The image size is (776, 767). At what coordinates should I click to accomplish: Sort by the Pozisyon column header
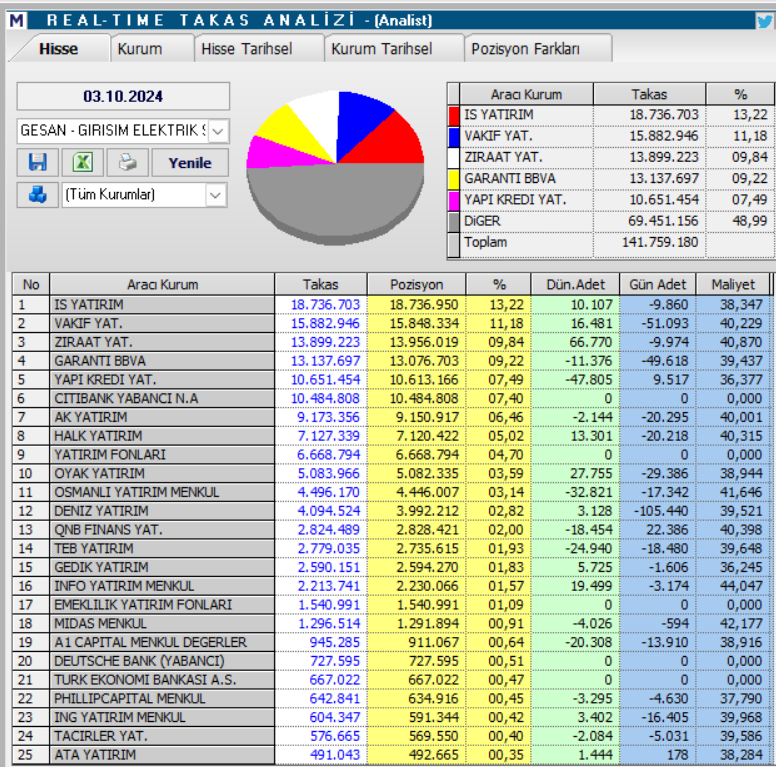416,285
